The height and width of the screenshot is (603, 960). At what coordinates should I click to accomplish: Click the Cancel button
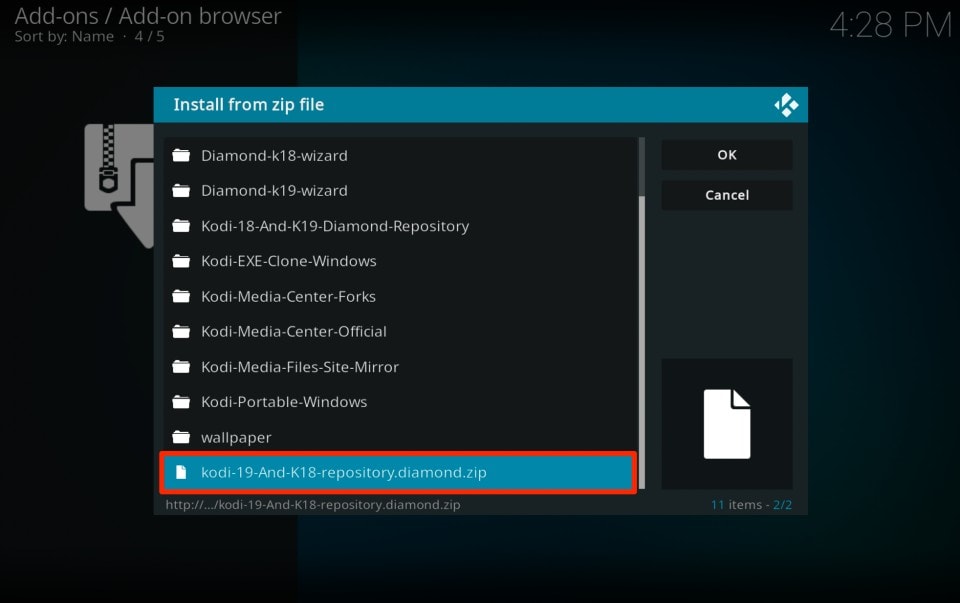pos(727,195)
